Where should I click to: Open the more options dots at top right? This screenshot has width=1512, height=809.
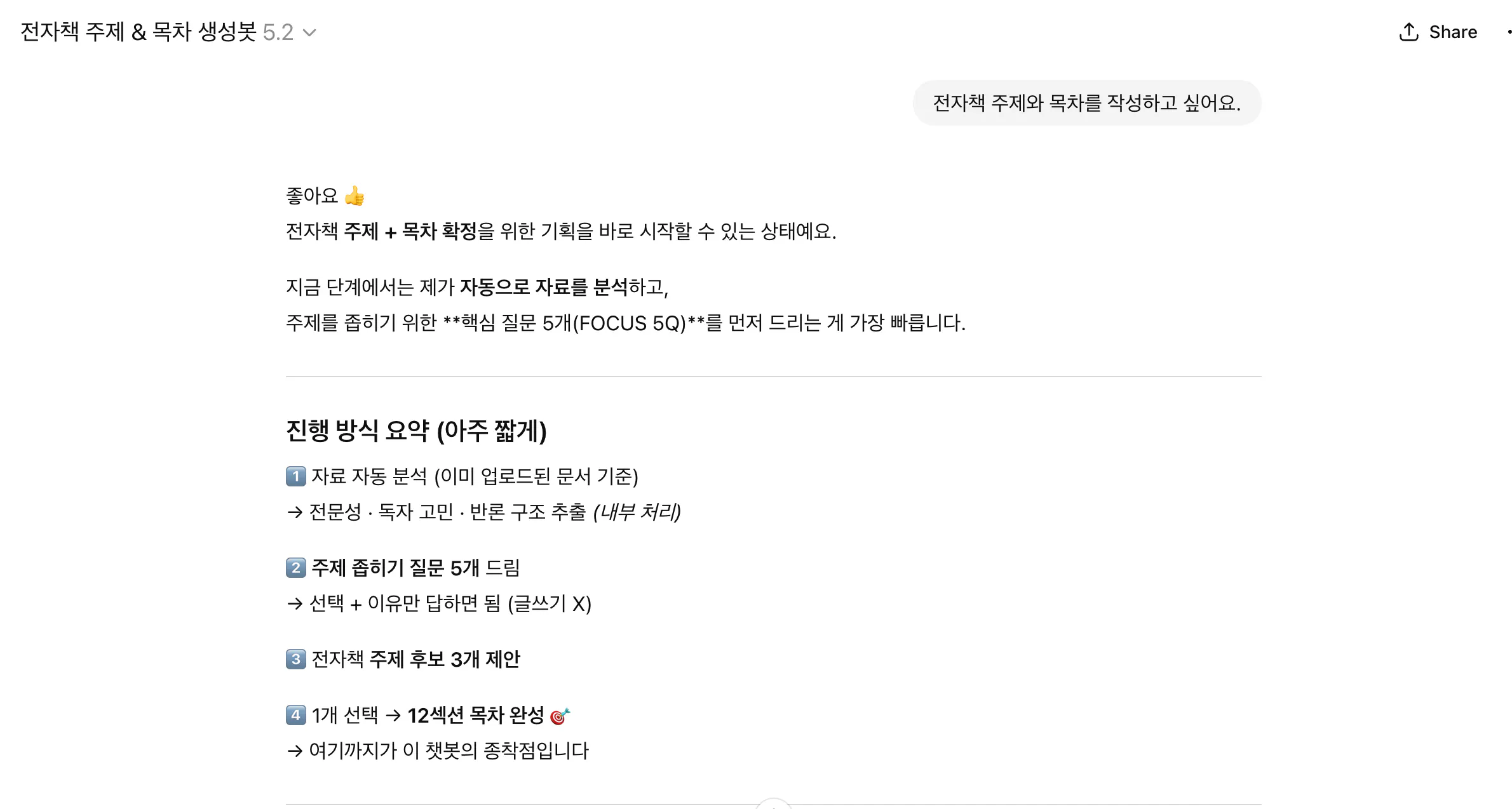1508,32
